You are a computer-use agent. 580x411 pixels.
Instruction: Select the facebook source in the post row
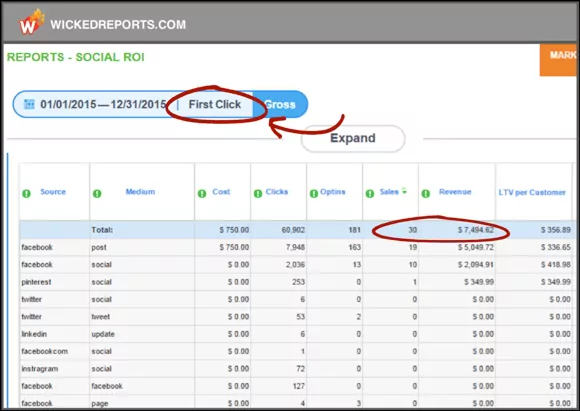click(37, 247)
